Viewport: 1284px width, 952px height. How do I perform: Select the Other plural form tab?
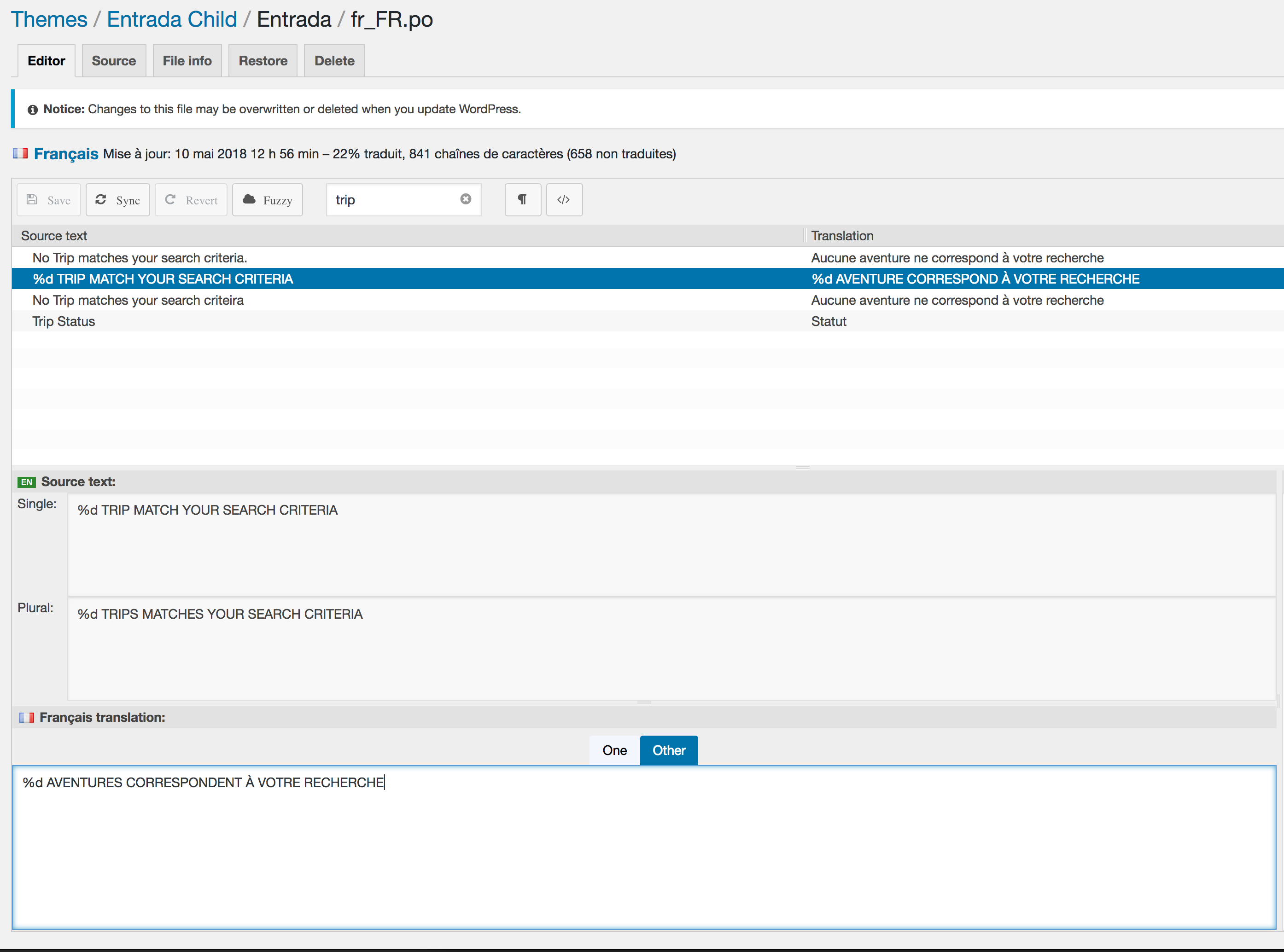[669, 750]
